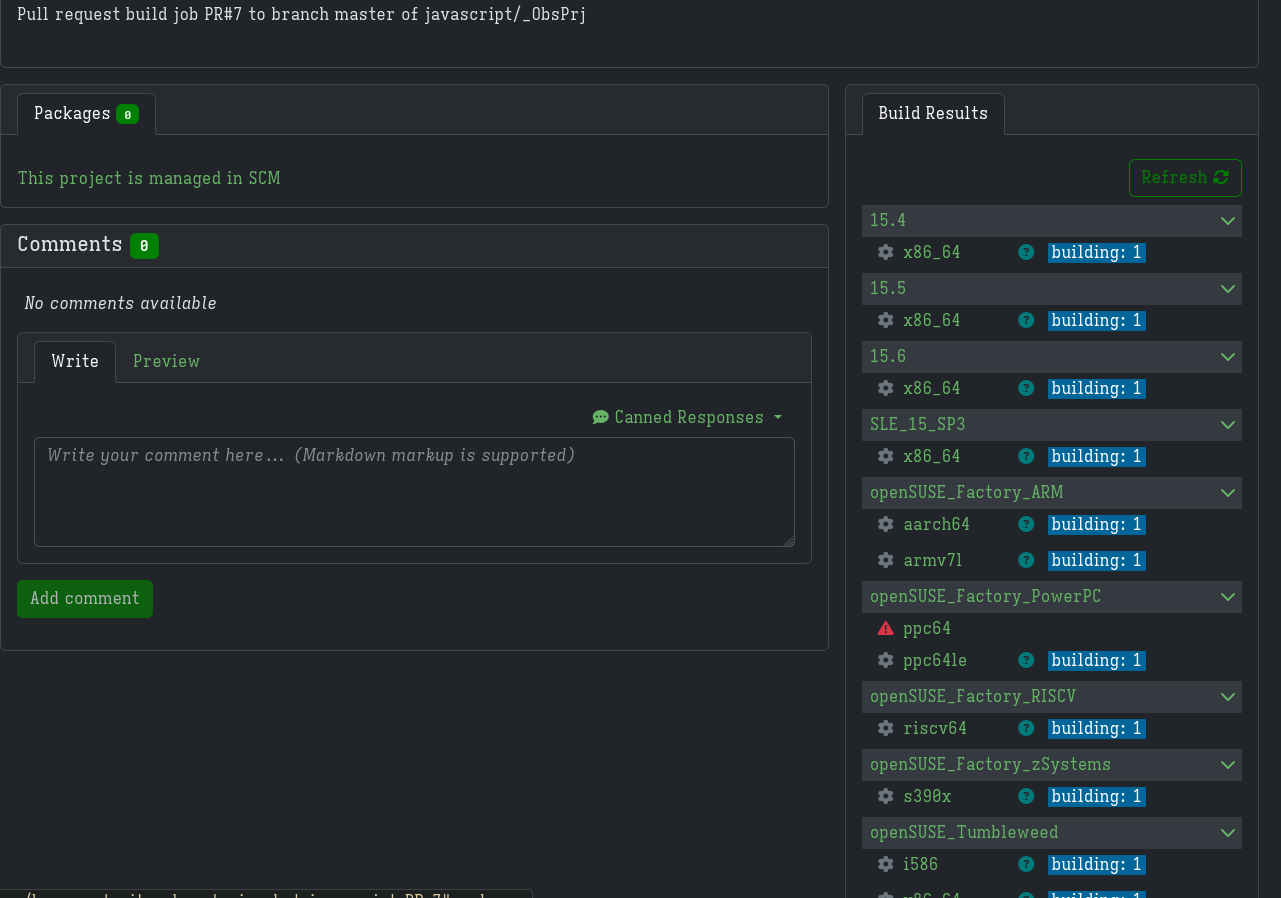Viewport: 1281px width, 898px height.
Task: Click help icon in aarch64 row
Action: click(1026, 524)
